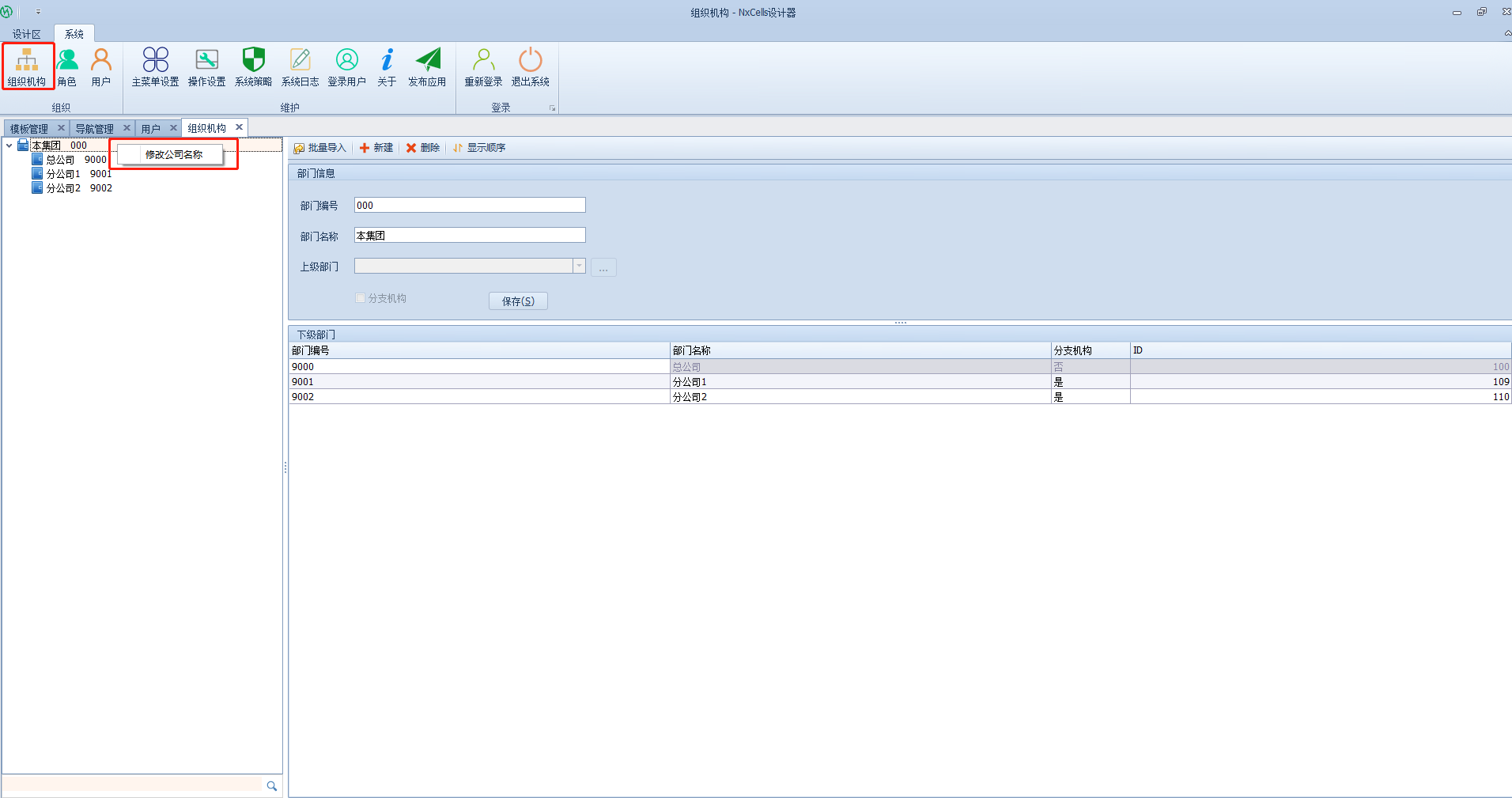The image size is (1512, 798).
Task: Click 发布应用 paper plane icon
Action: point(427,66)
